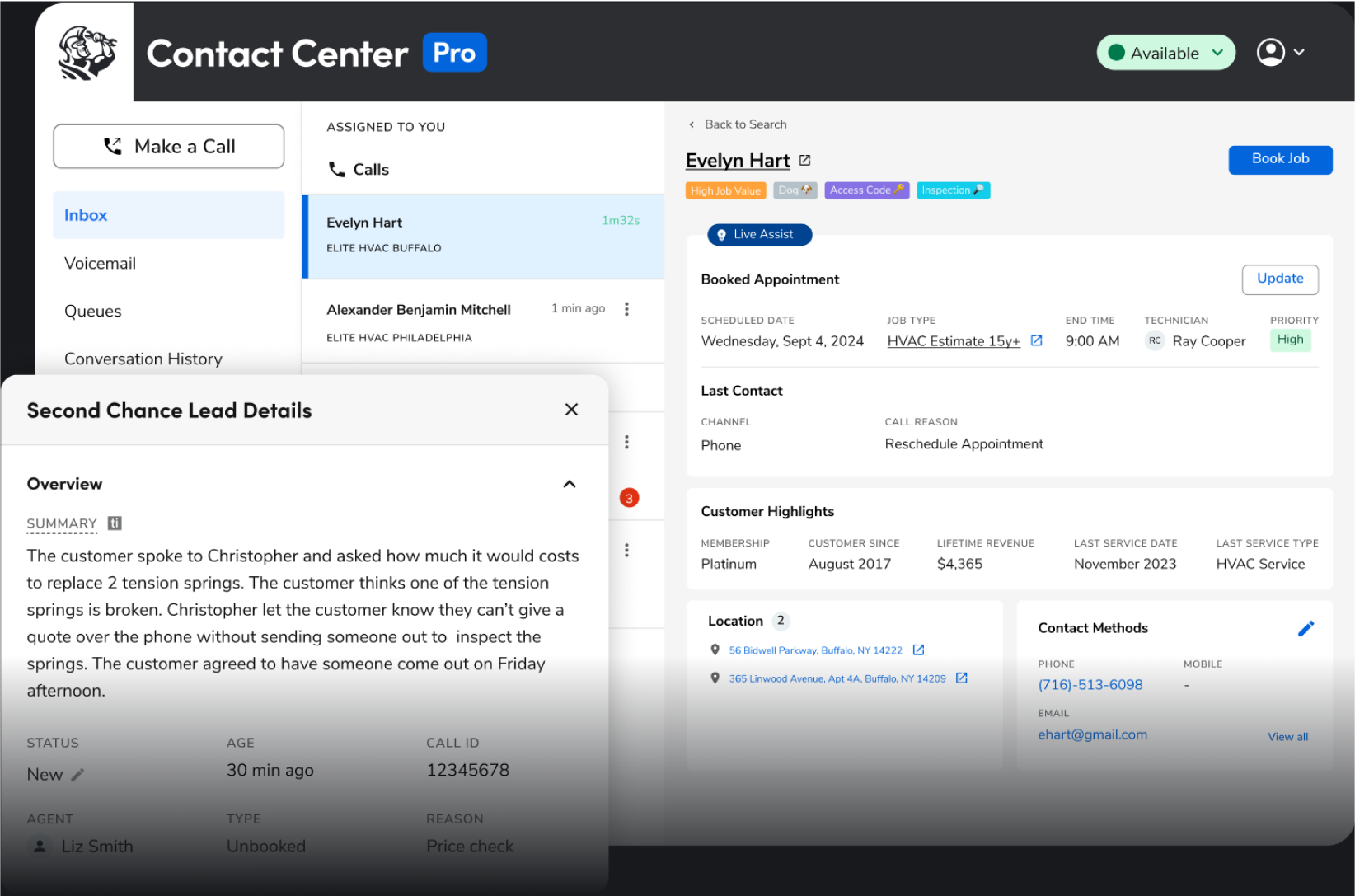1355x896 pixels.
Task: Click the Inspection tag
Action: click(x=953, y=190)
